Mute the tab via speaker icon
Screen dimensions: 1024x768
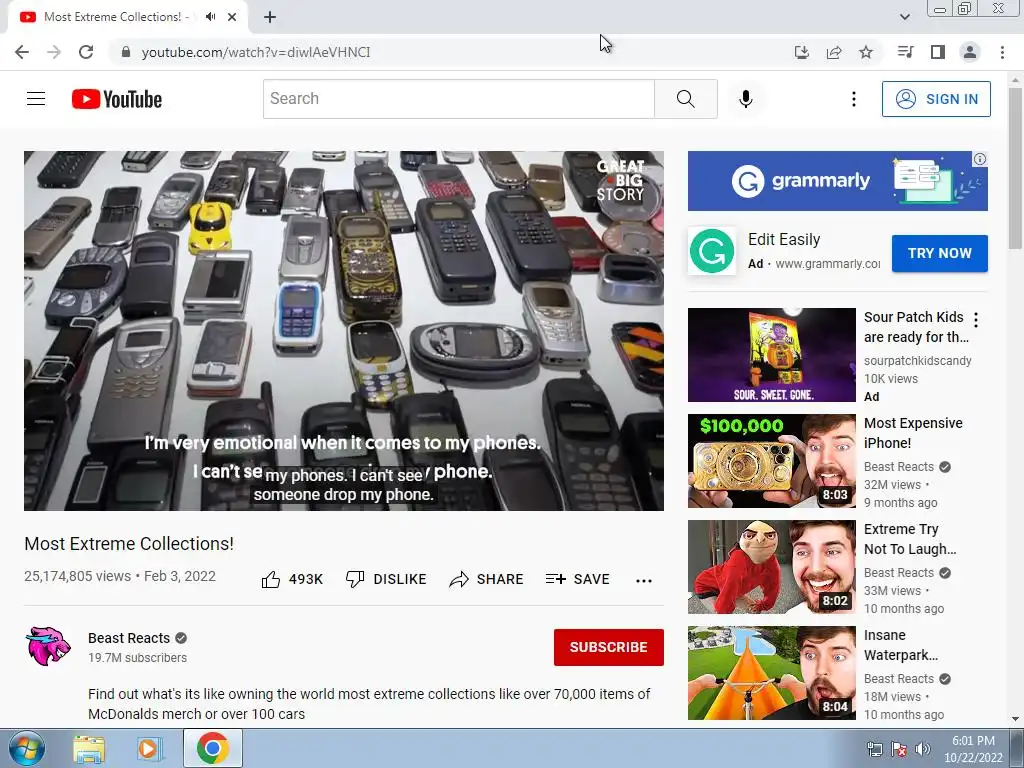[x=210, y=17]
